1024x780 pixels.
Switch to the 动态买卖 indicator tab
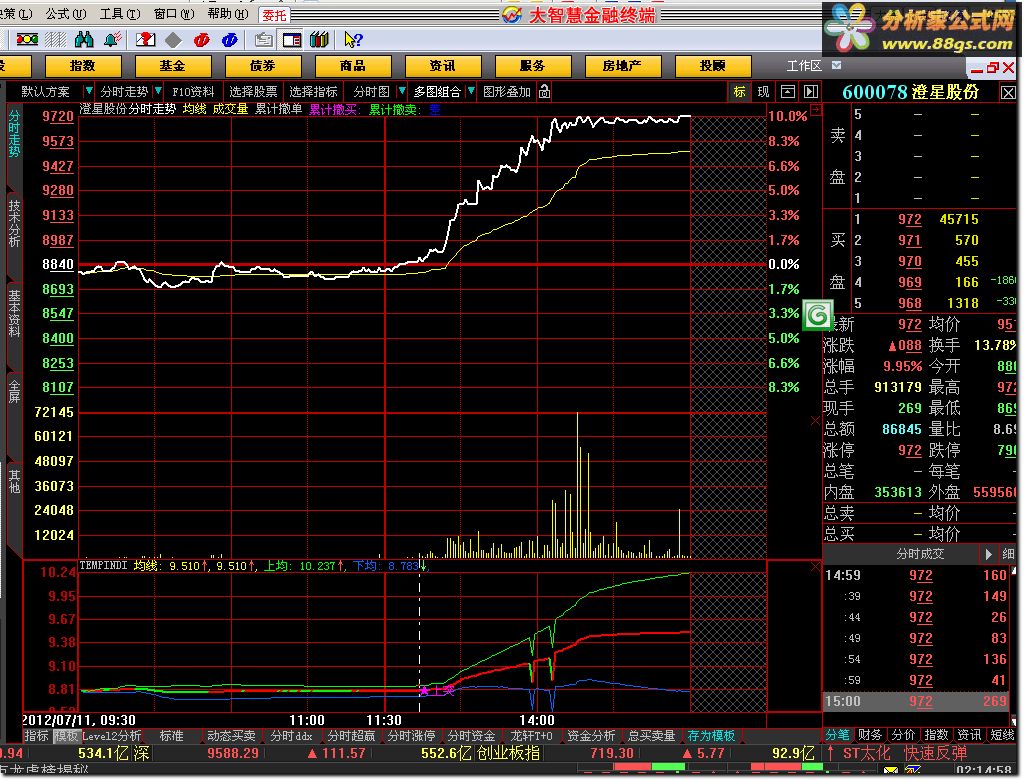click(x=232, y=736)
